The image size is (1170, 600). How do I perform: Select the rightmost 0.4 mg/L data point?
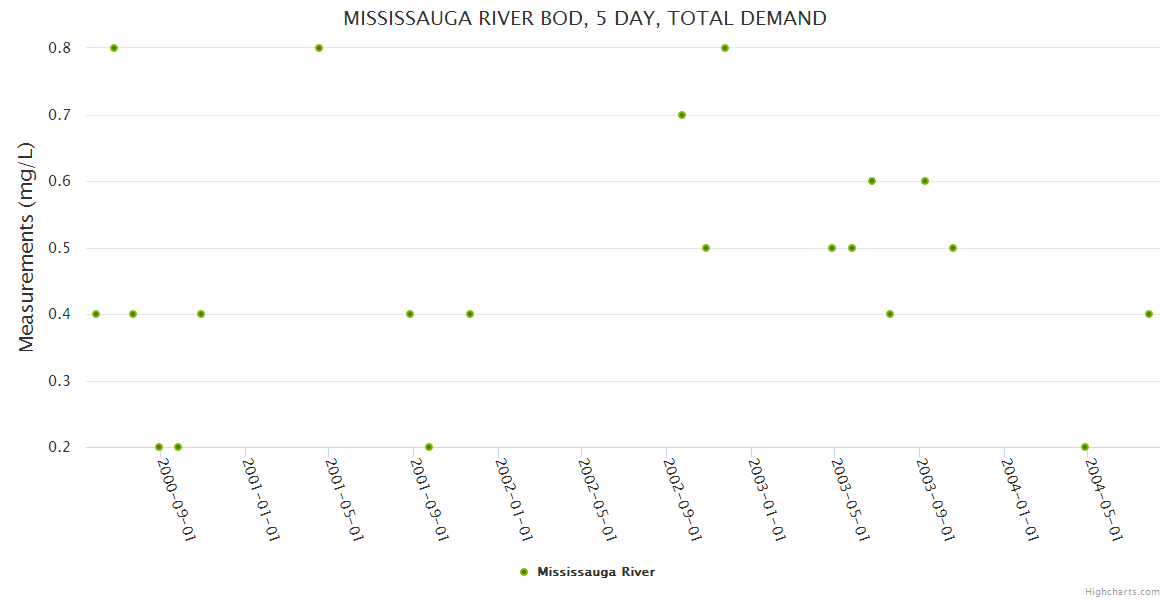click(1149, 314)
